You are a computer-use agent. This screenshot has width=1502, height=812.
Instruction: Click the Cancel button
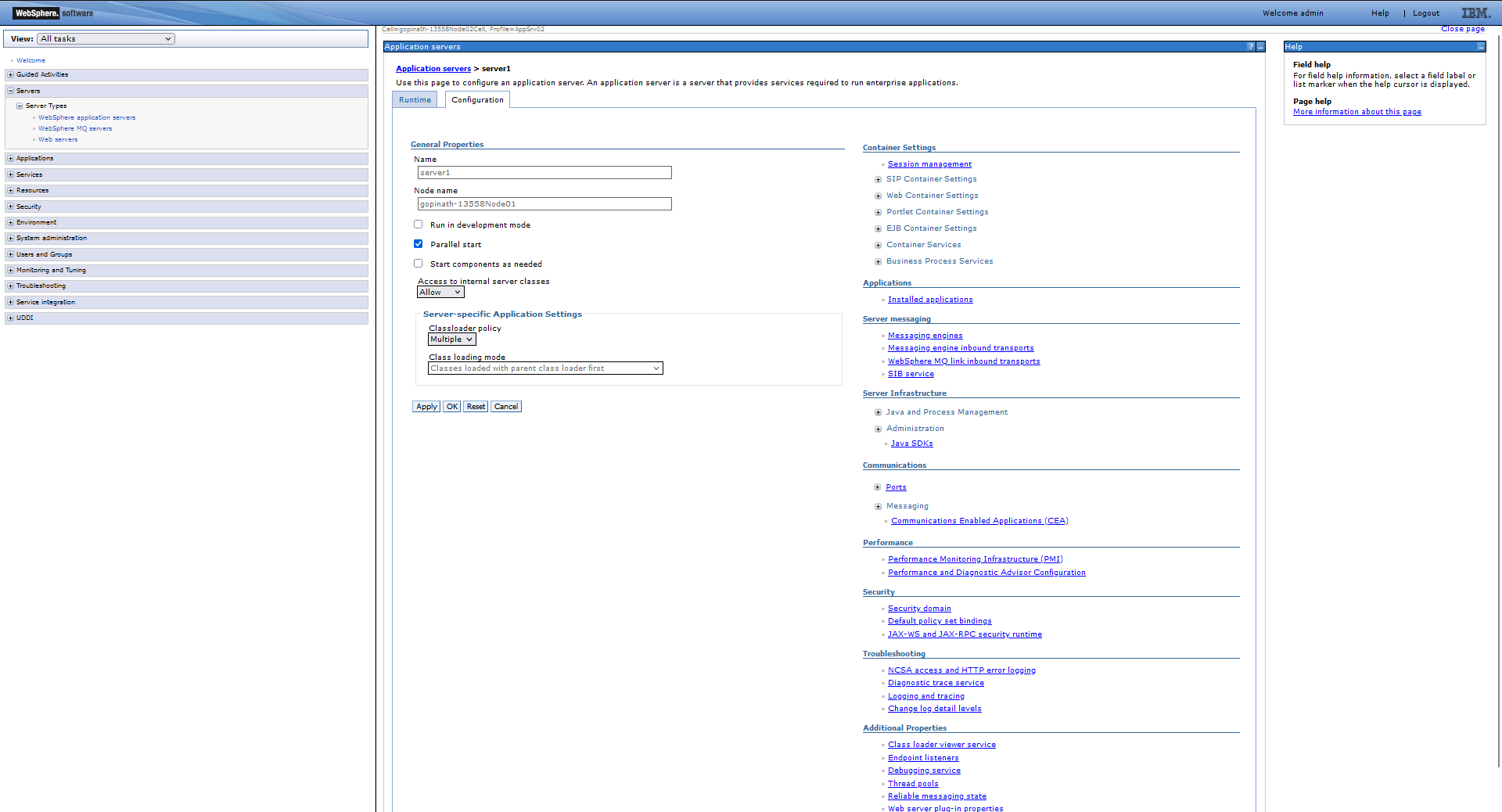[506, 407]
